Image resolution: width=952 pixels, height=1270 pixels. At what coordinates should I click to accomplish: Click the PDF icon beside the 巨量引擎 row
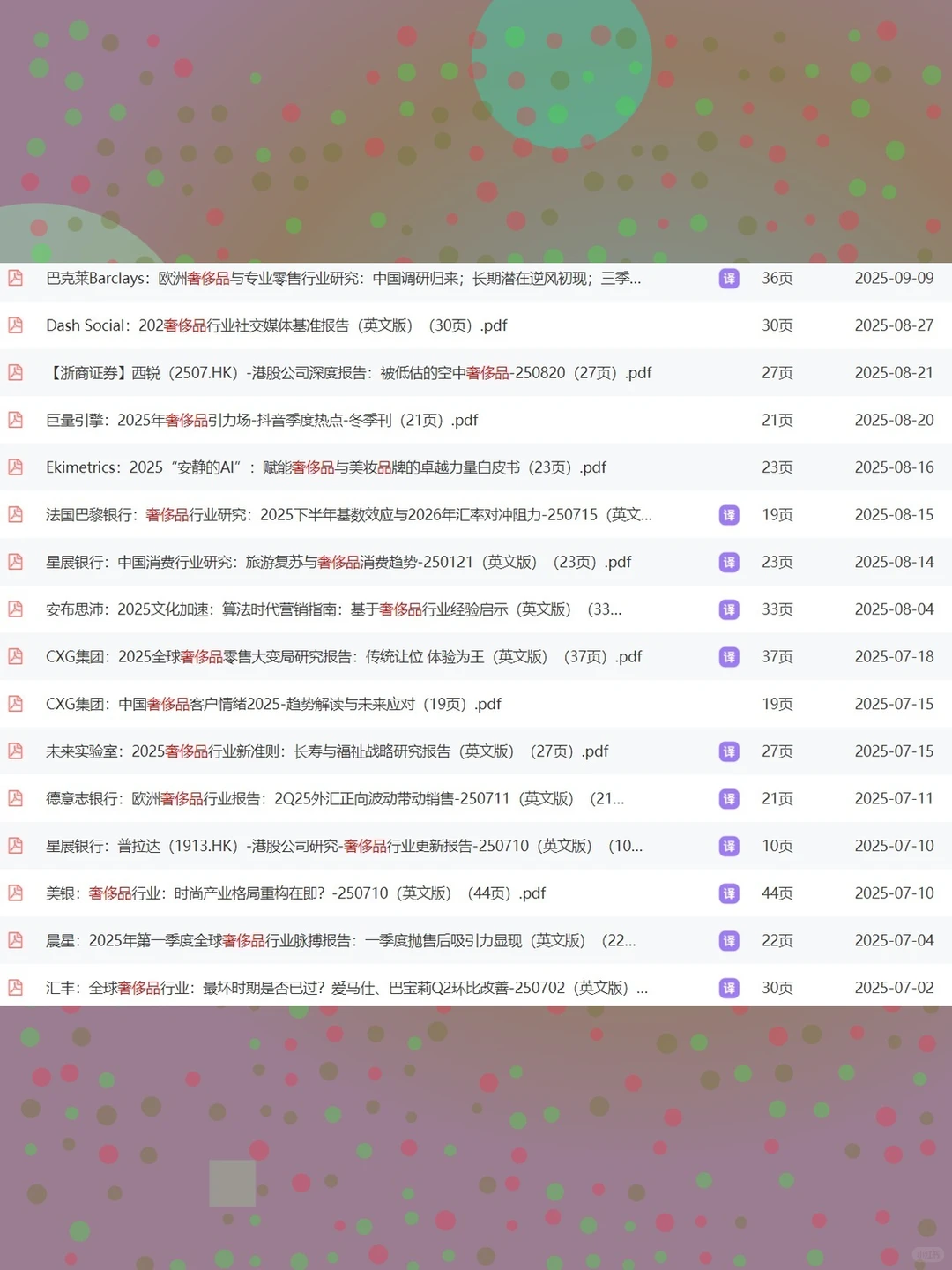tap(16, 420)
